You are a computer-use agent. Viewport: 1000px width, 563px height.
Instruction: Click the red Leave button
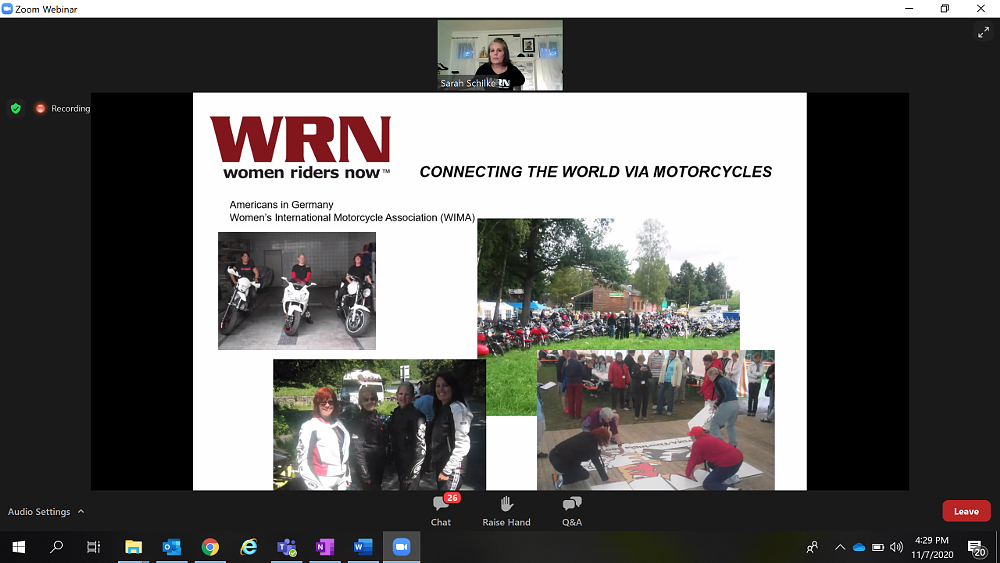pyautogui.click(x=966, y=511)
